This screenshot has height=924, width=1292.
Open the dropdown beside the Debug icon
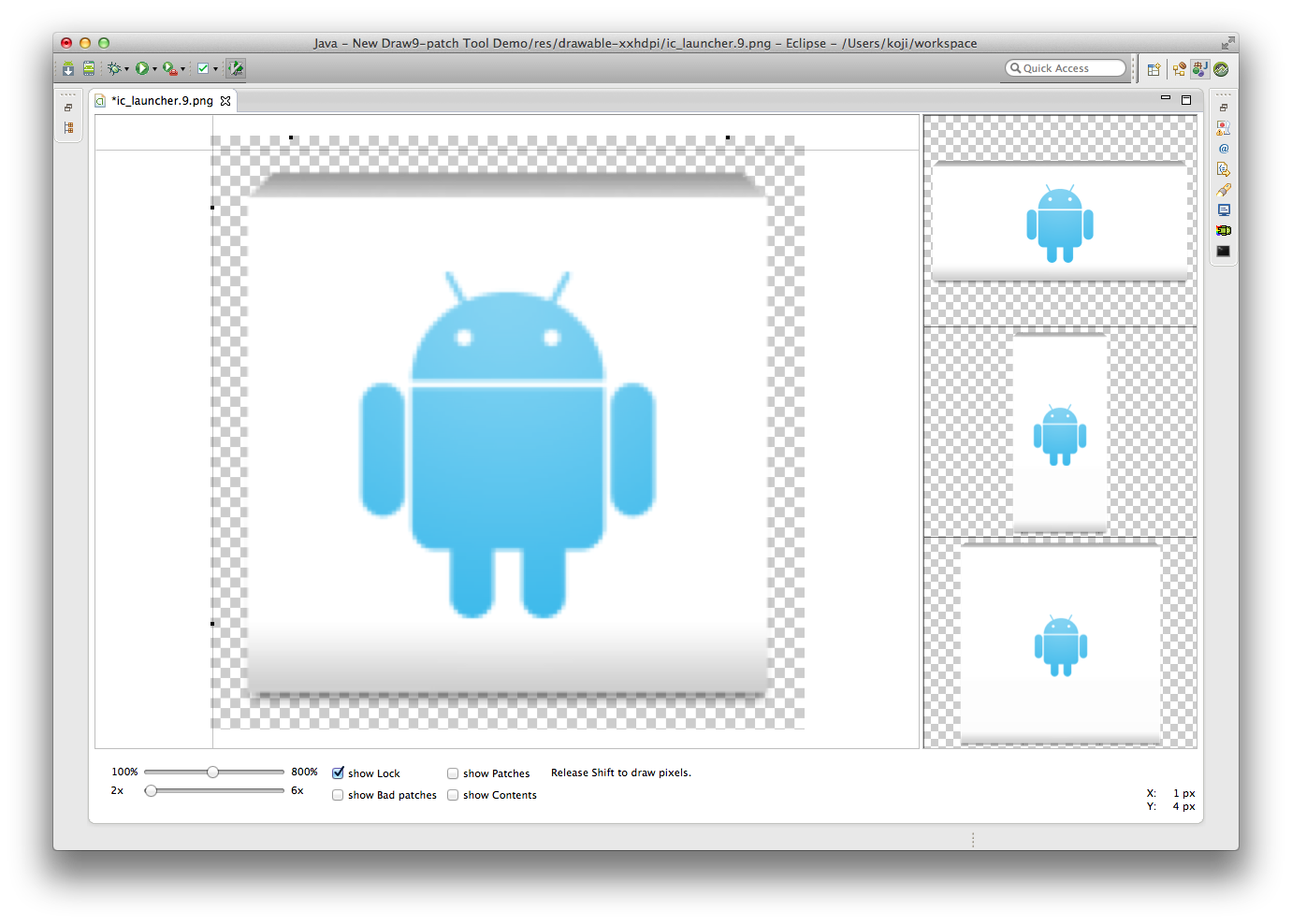126,68
